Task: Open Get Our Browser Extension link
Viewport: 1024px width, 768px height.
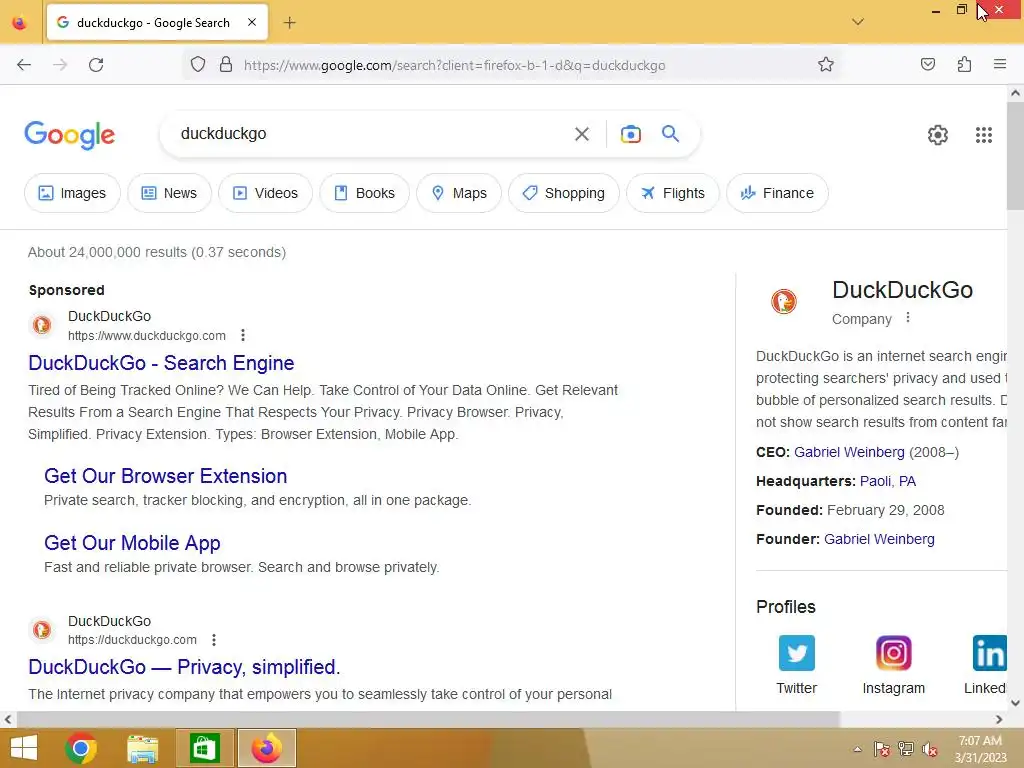Action: (x=166, y=476)
